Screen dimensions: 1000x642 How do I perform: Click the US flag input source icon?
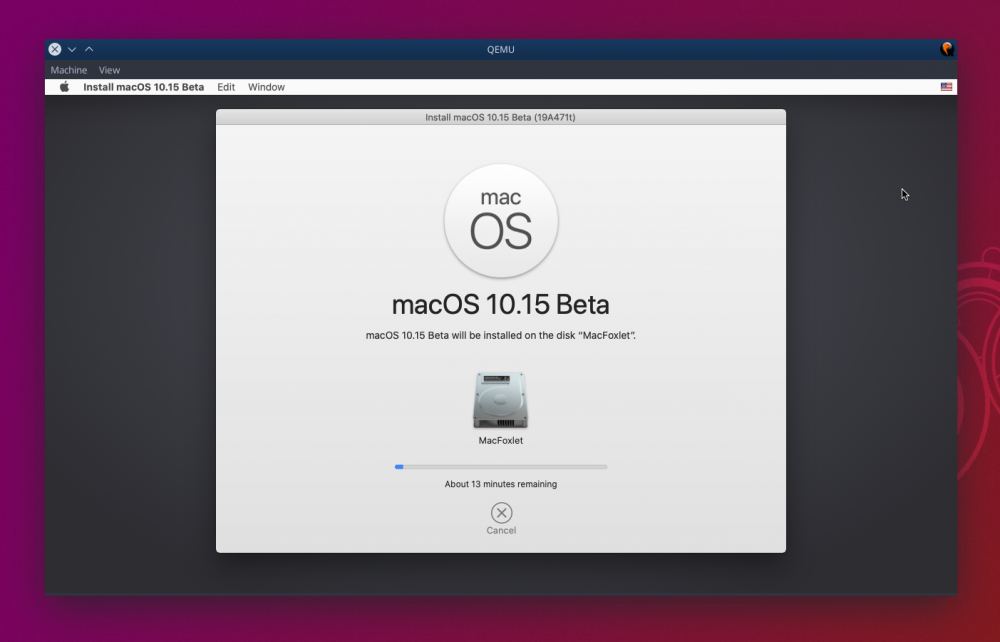[x=946, y=87]
